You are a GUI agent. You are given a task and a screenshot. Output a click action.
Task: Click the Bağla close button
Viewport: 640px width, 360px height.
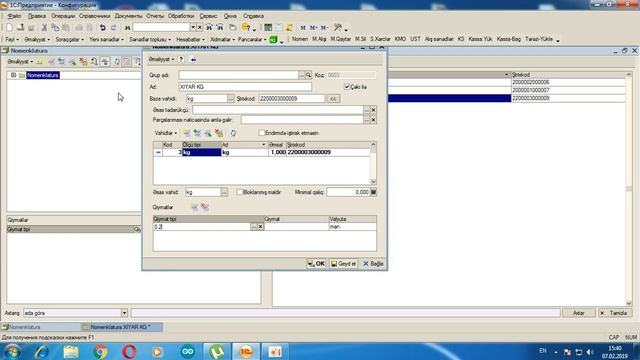[373, 264]
